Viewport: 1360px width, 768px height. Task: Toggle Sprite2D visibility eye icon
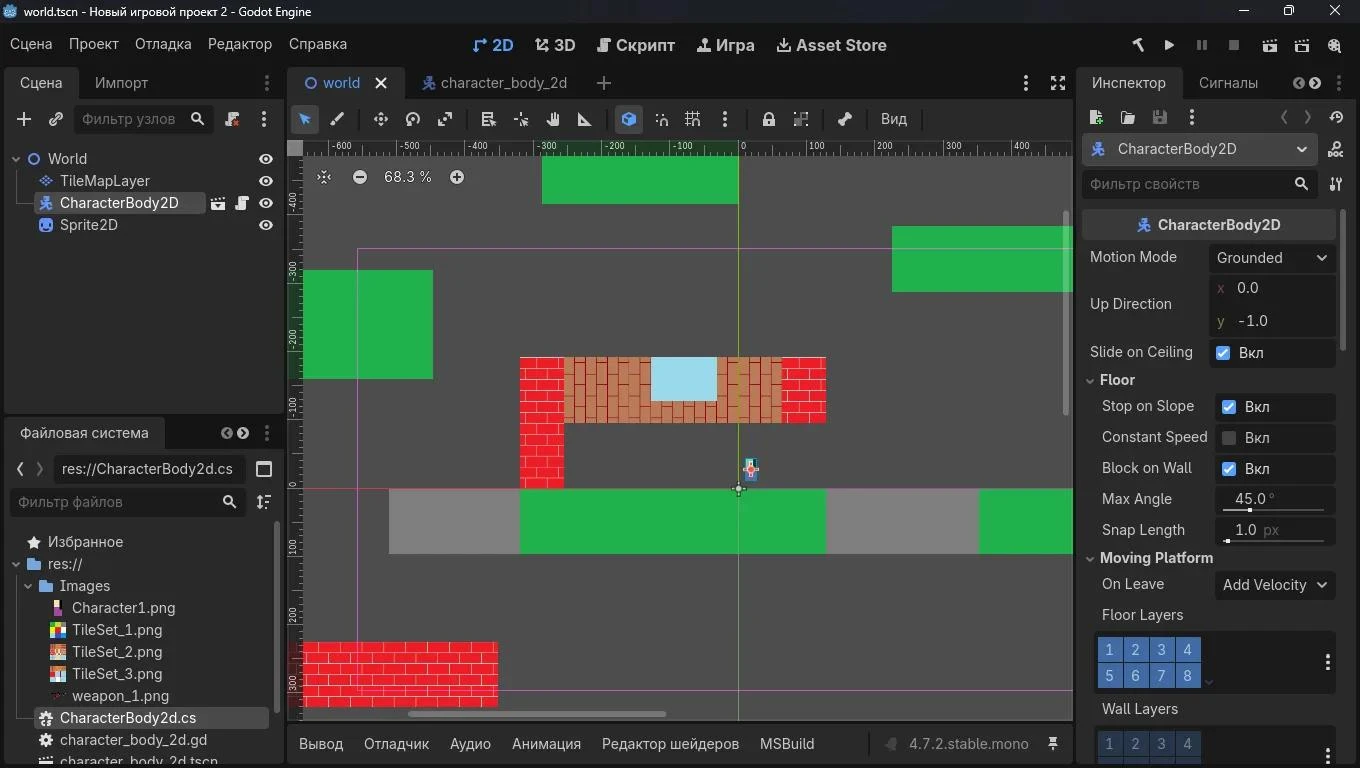266,225
